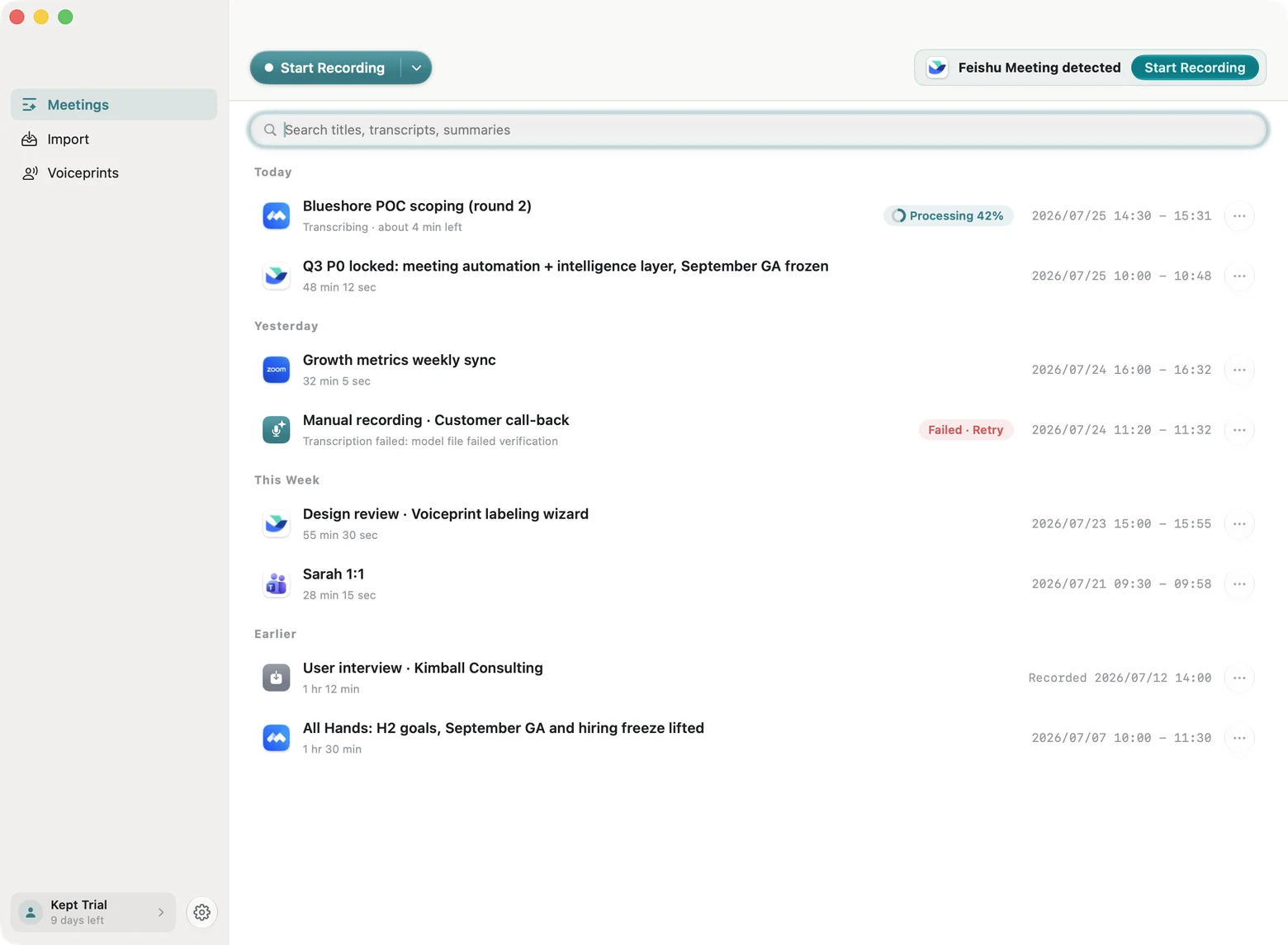The height and width of the screenshot is (945, 1288).
Task: Open the Voiceprints sidebar section
Action: 114,173
